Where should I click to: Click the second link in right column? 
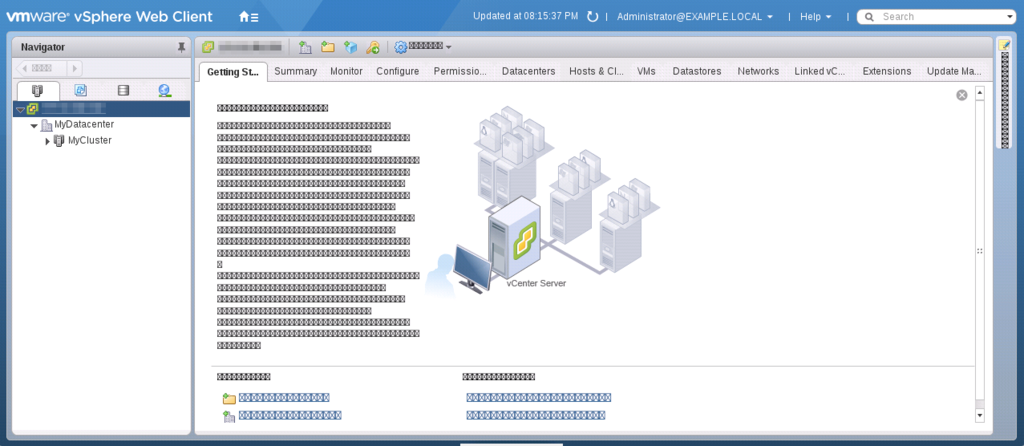536,415
